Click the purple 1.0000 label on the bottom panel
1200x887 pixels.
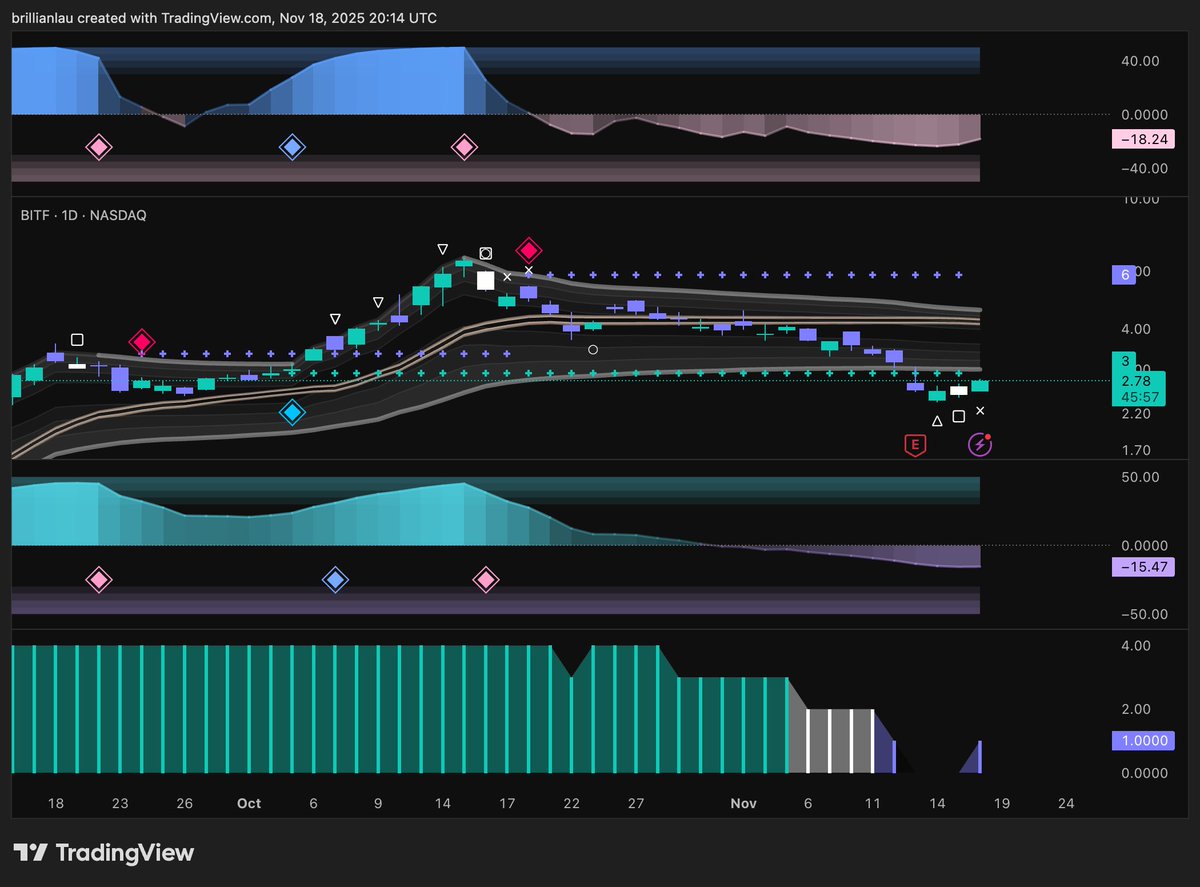(1143, 740)
